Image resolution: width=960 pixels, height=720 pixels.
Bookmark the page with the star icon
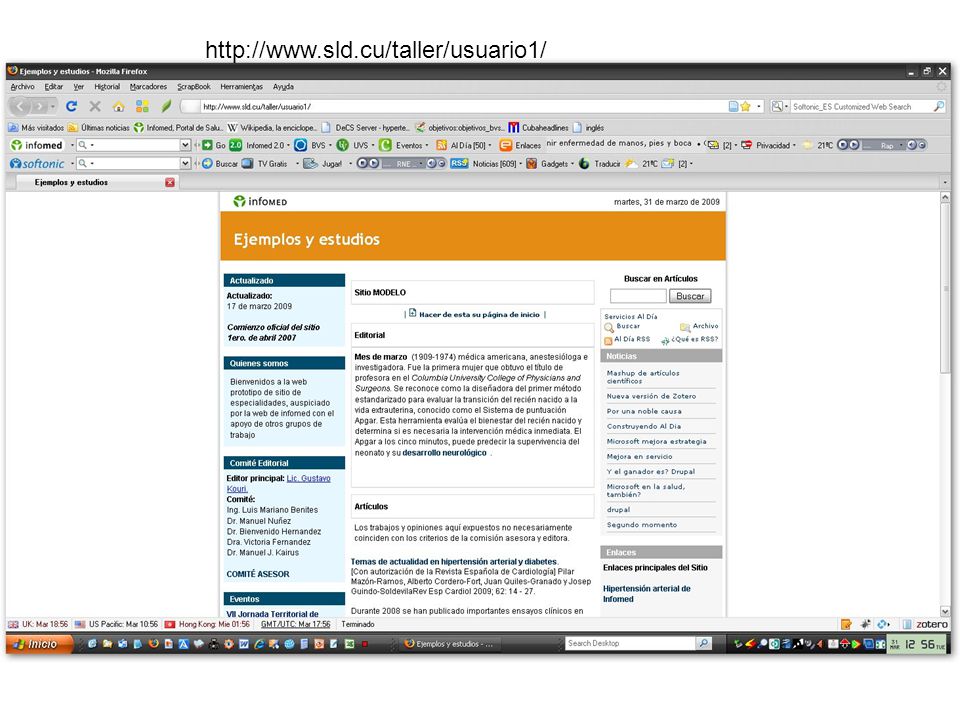(746, 107)
